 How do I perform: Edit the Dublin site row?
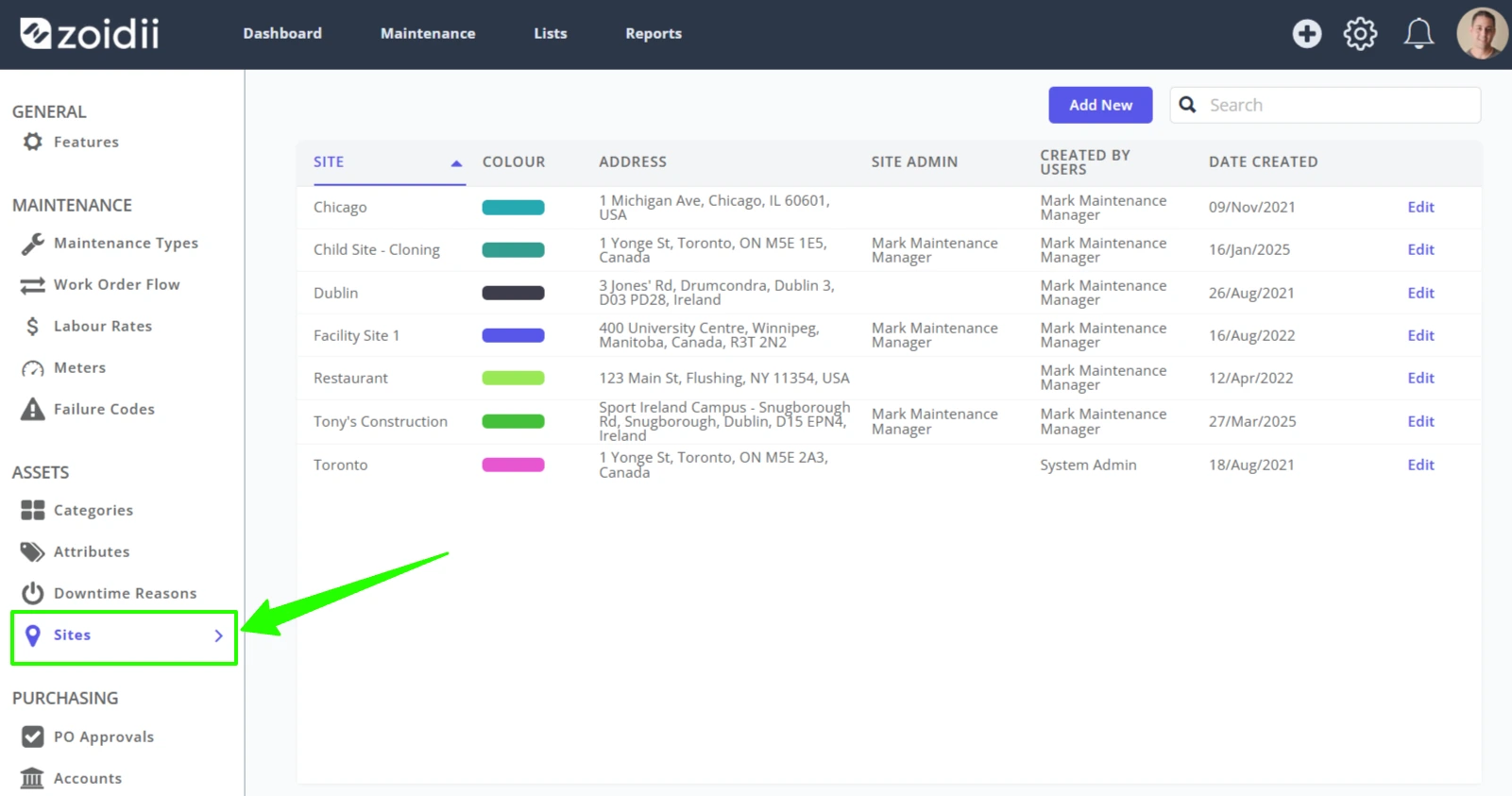point(1420,293)
